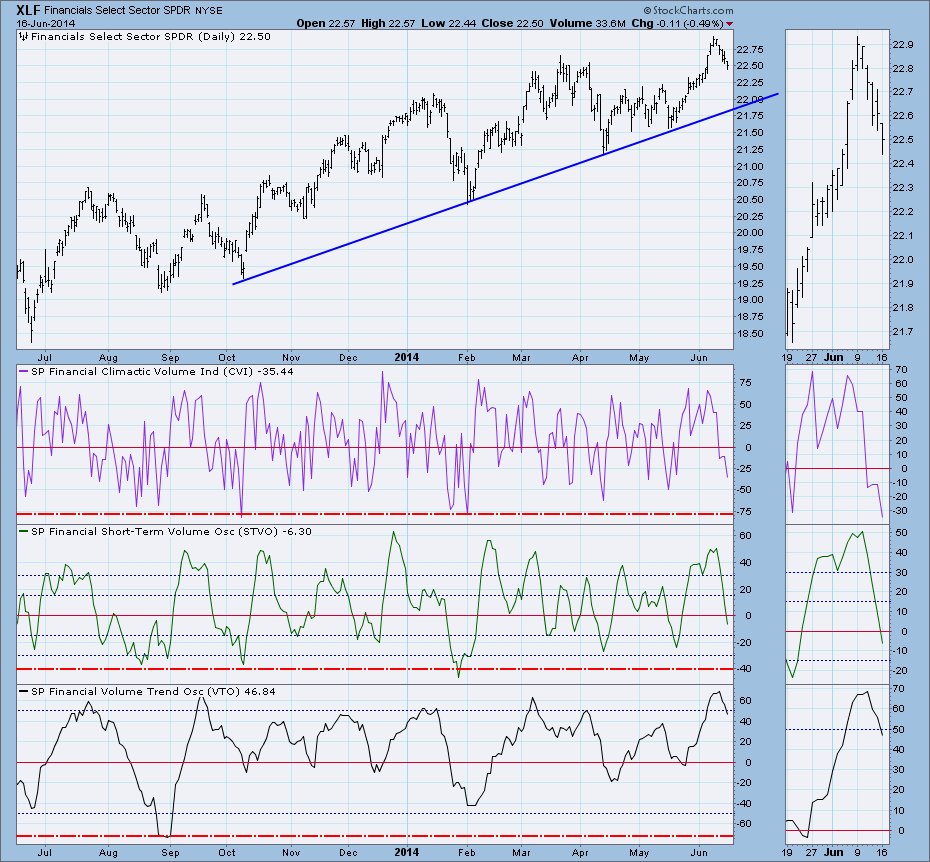The width and height of the screenshot is (930, 862).
Task: Click the VTO indicator legend label
Action: tap(147, 692)
